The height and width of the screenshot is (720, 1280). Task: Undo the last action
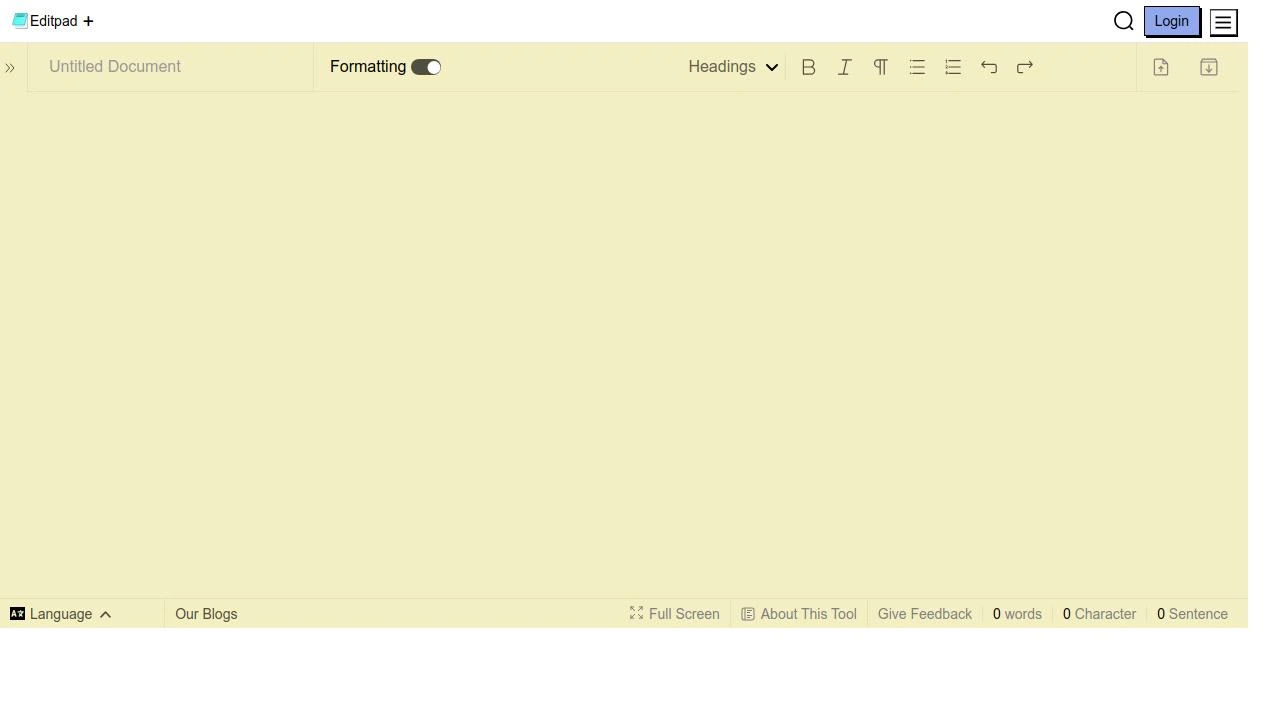click(x=989, y=67)
